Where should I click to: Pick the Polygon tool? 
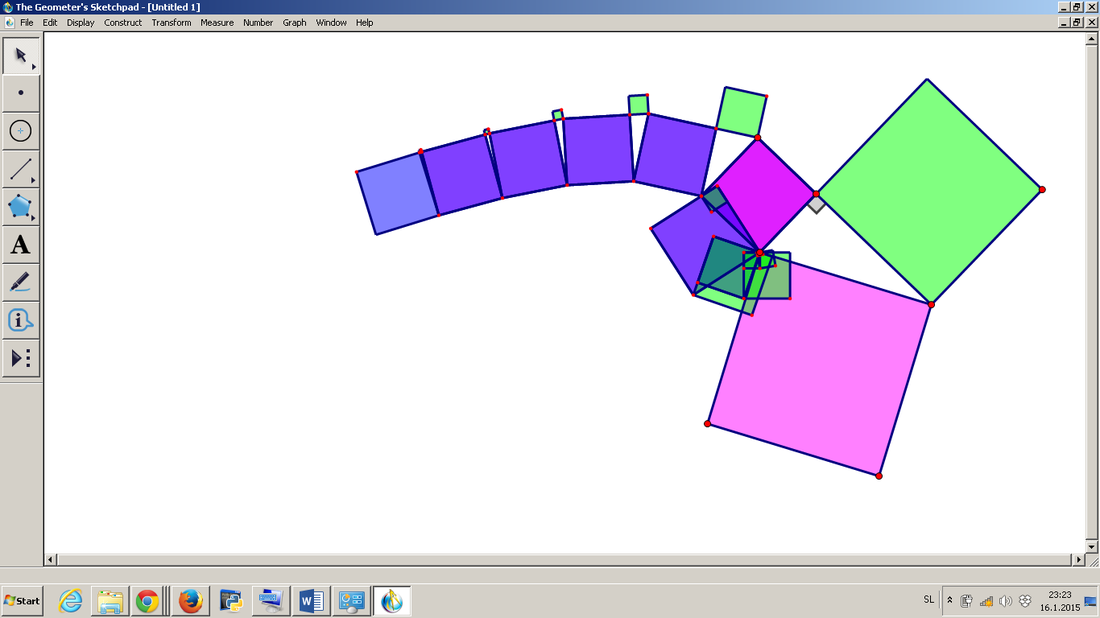(21, 207)
